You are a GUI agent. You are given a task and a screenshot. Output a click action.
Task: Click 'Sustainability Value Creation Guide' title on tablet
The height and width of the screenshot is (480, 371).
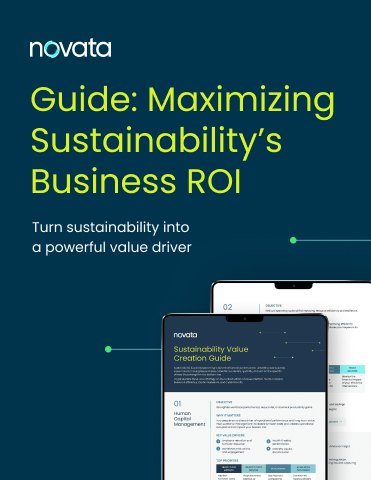click(211, 354)
